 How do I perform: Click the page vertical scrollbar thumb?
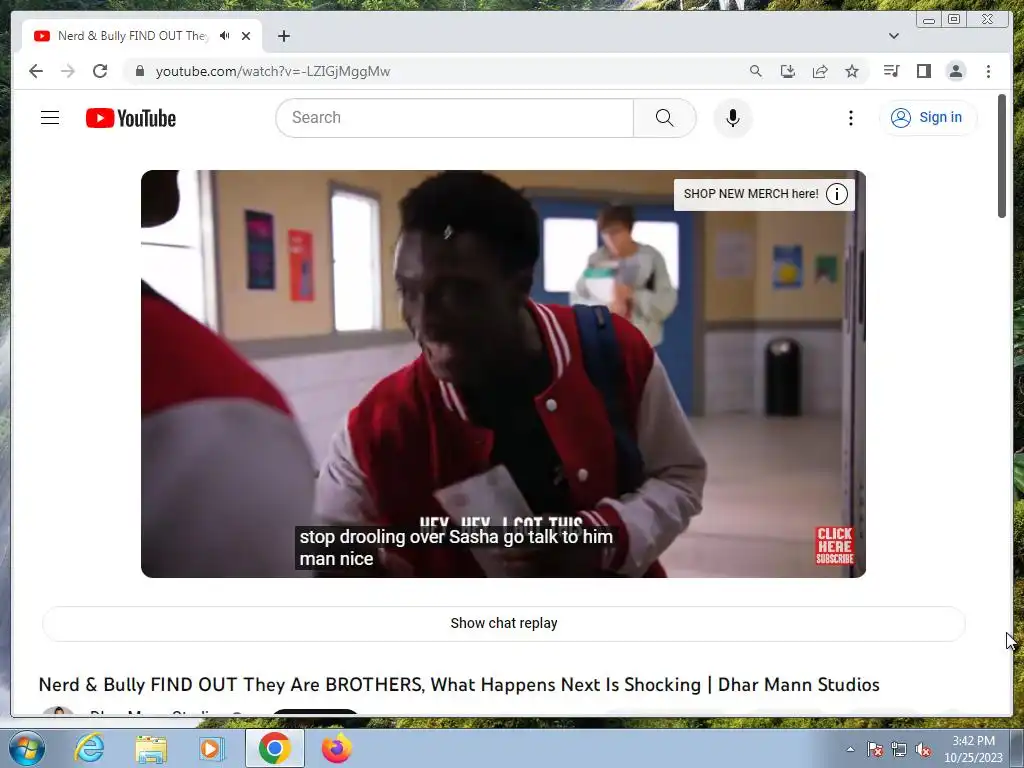1002,156
